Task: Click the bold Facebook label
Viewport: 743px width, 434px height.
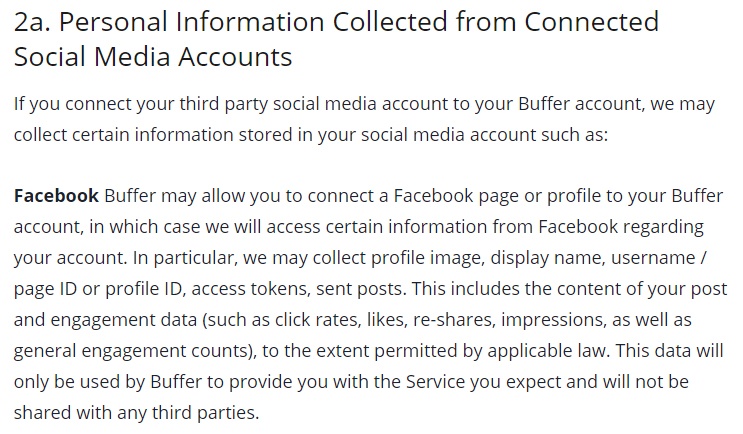Action: coord(56,196)
